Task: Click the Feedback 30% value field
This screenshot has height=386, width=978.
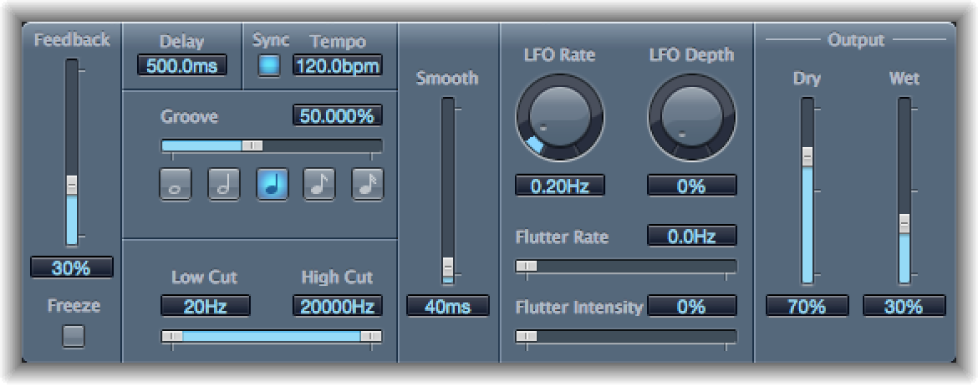Action: (x=72, y=267)
